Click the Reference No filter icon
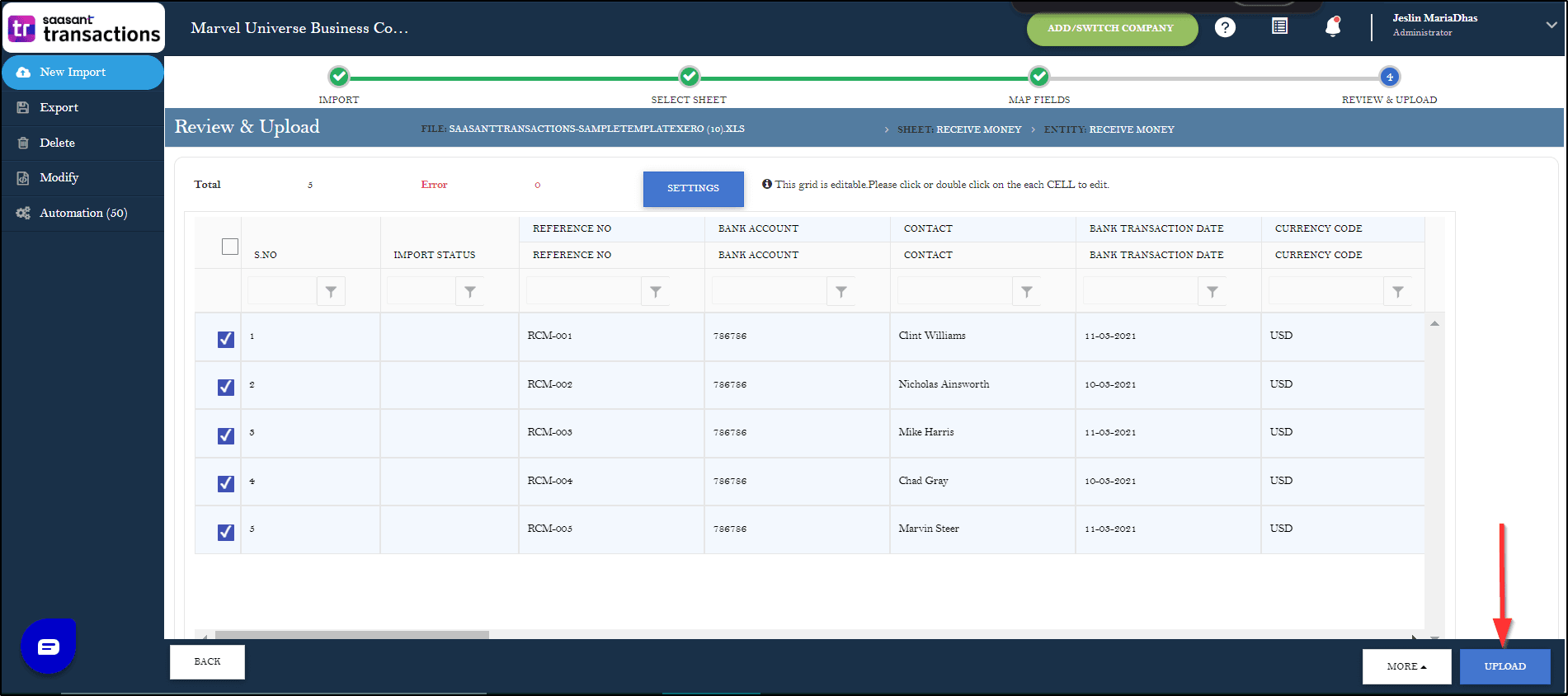This screenshot has height=696, width=1568. click(x=656, y=292)
